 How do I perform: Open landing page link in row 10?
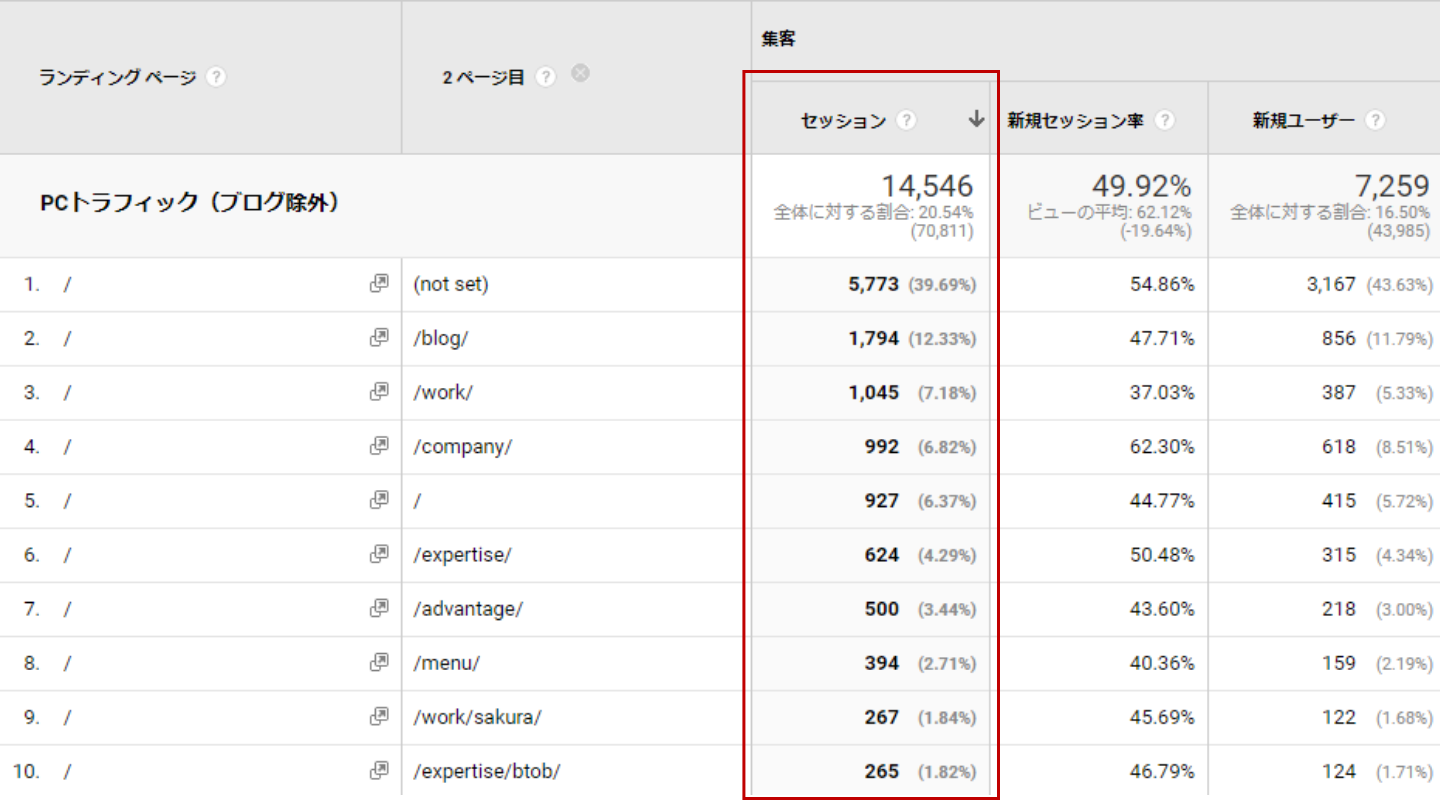tap(68, 770)
